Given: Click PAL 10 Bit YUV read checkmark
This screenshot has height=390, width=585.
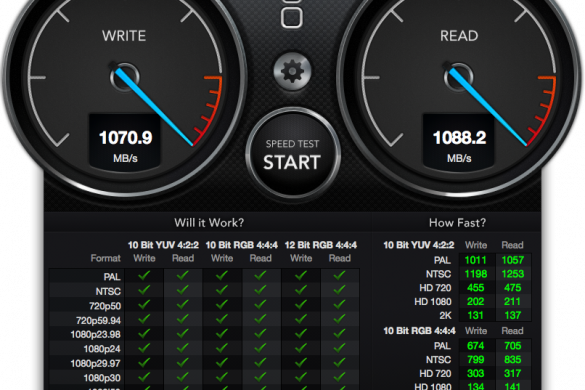Looking at the screenshot, I should pyautogui.click(x=182, y=275).
